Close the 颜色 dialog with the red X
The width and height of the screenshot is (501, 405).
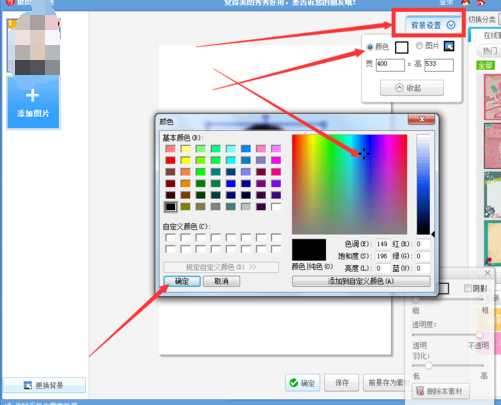[x=421, y=119]
